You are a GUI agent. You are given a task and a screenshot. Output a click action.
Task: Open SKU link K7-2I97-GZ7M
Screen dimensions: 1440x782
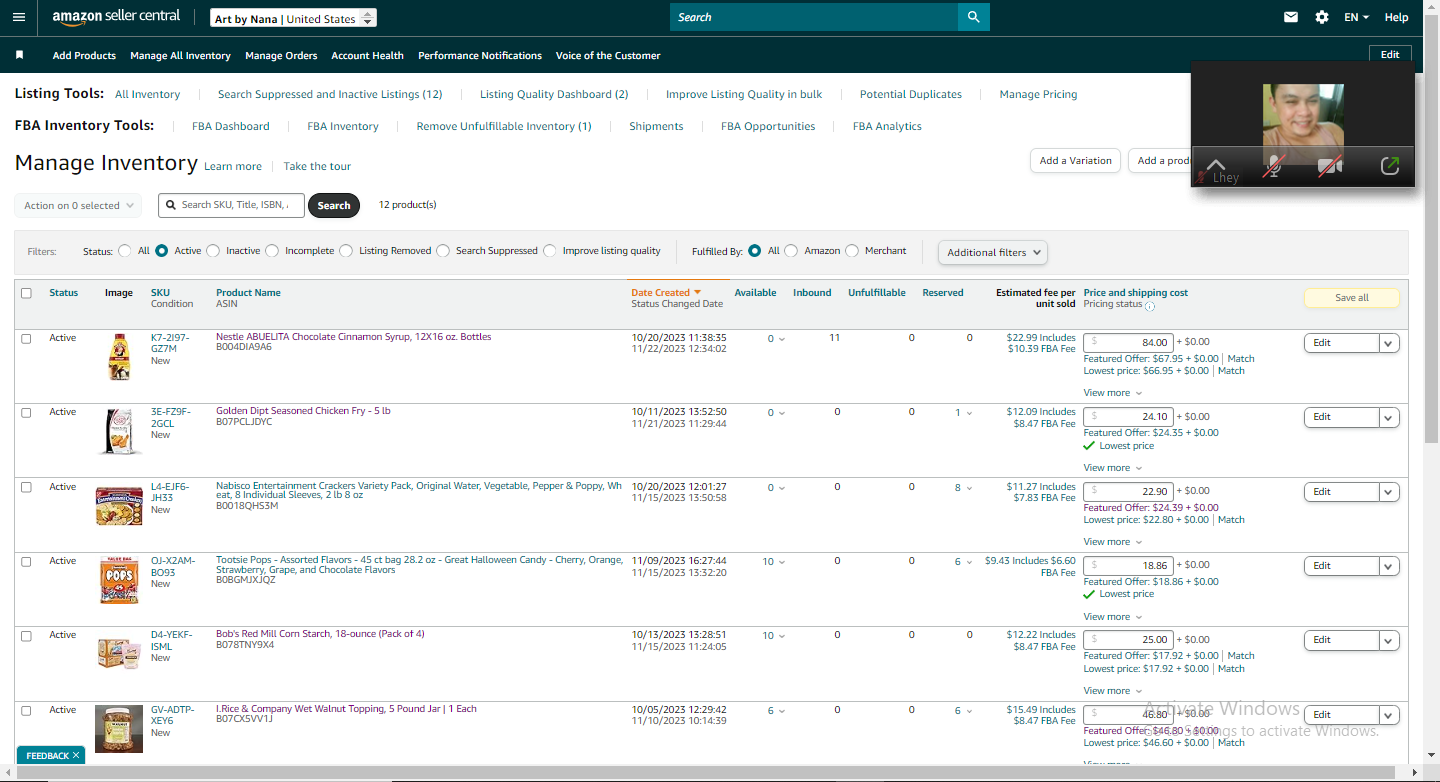pos(170,343)
